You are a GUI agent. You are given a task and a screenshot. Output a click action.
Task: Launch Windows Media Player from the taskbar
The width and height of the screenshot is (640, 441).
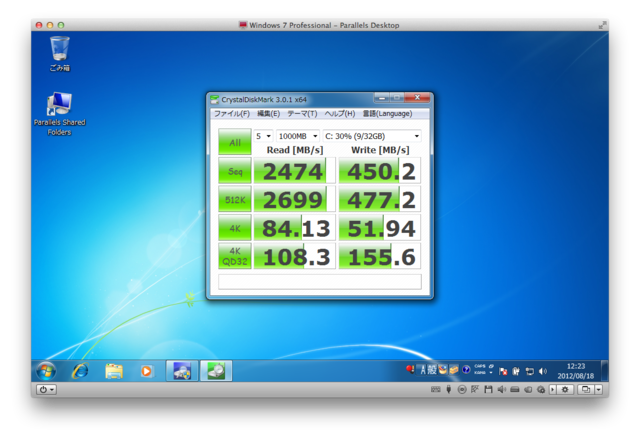[x=146, y=371]
